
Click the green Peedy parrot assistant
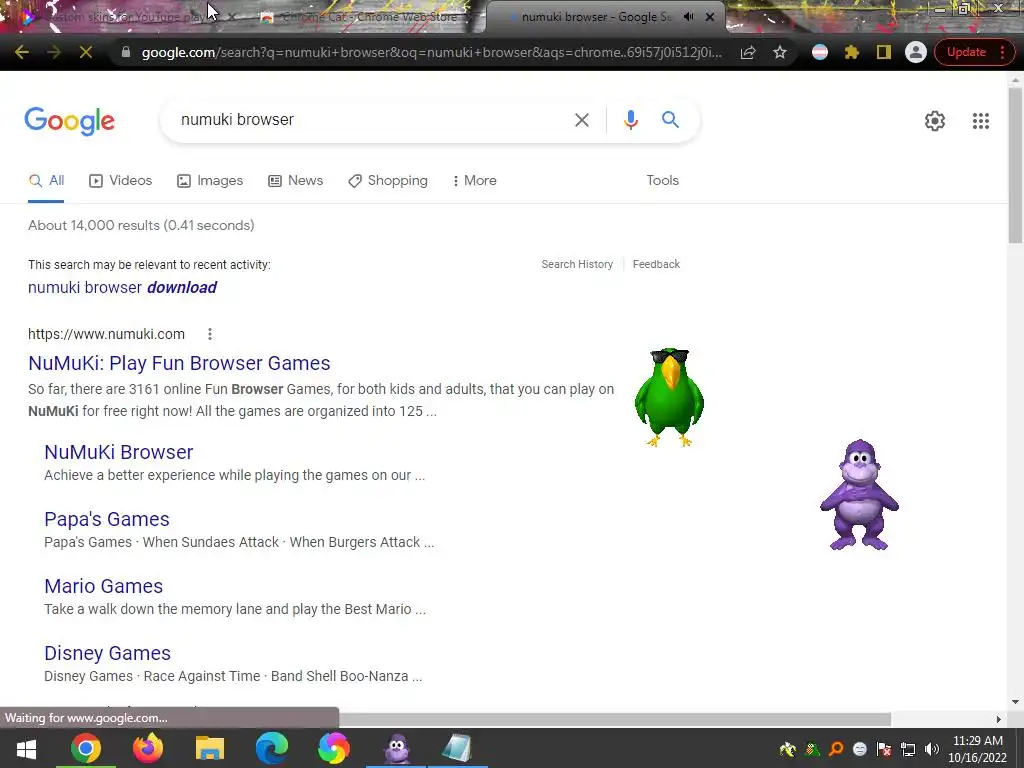669,398
